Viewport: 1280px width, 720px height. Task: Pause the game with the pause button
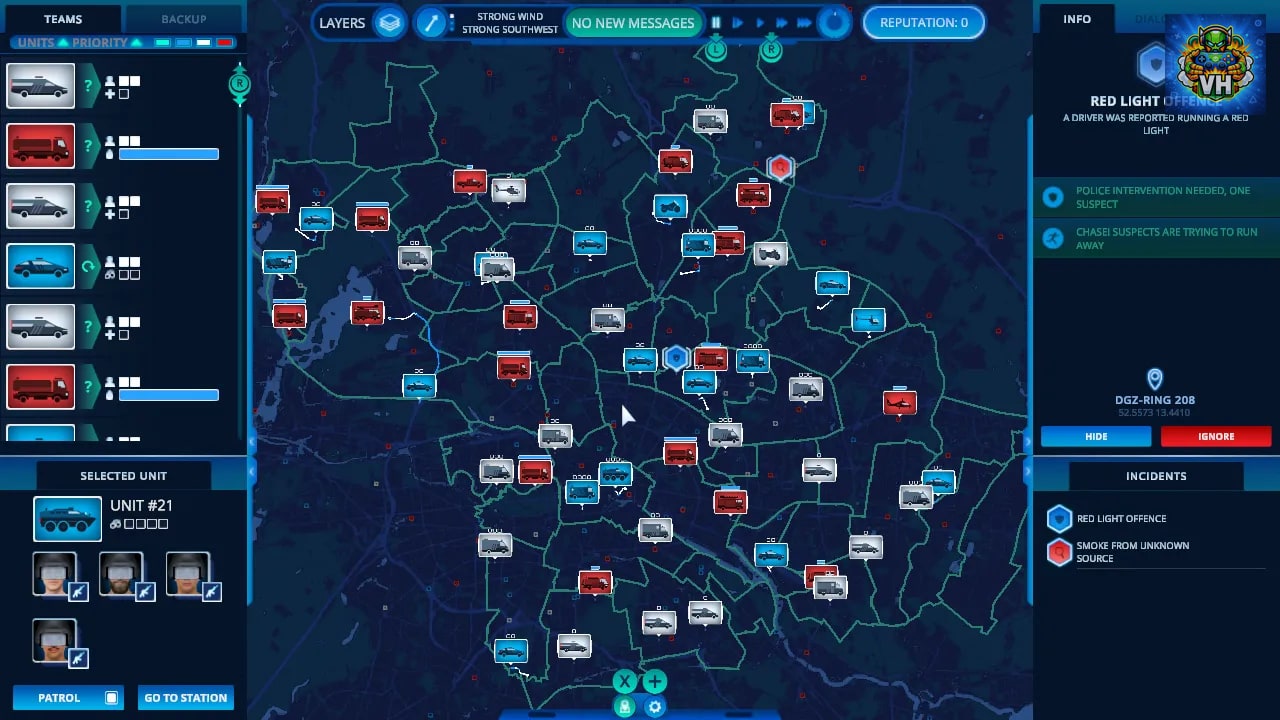(716, 23)
